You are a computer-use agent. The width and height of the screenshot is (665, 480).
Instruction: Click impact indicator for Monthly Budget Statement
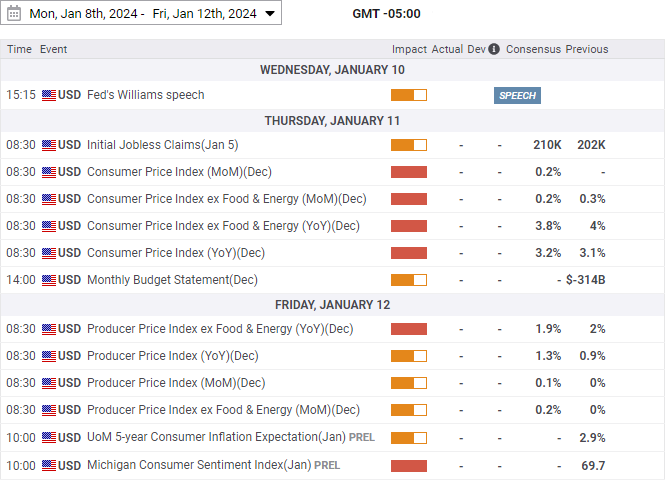(409, 280)
